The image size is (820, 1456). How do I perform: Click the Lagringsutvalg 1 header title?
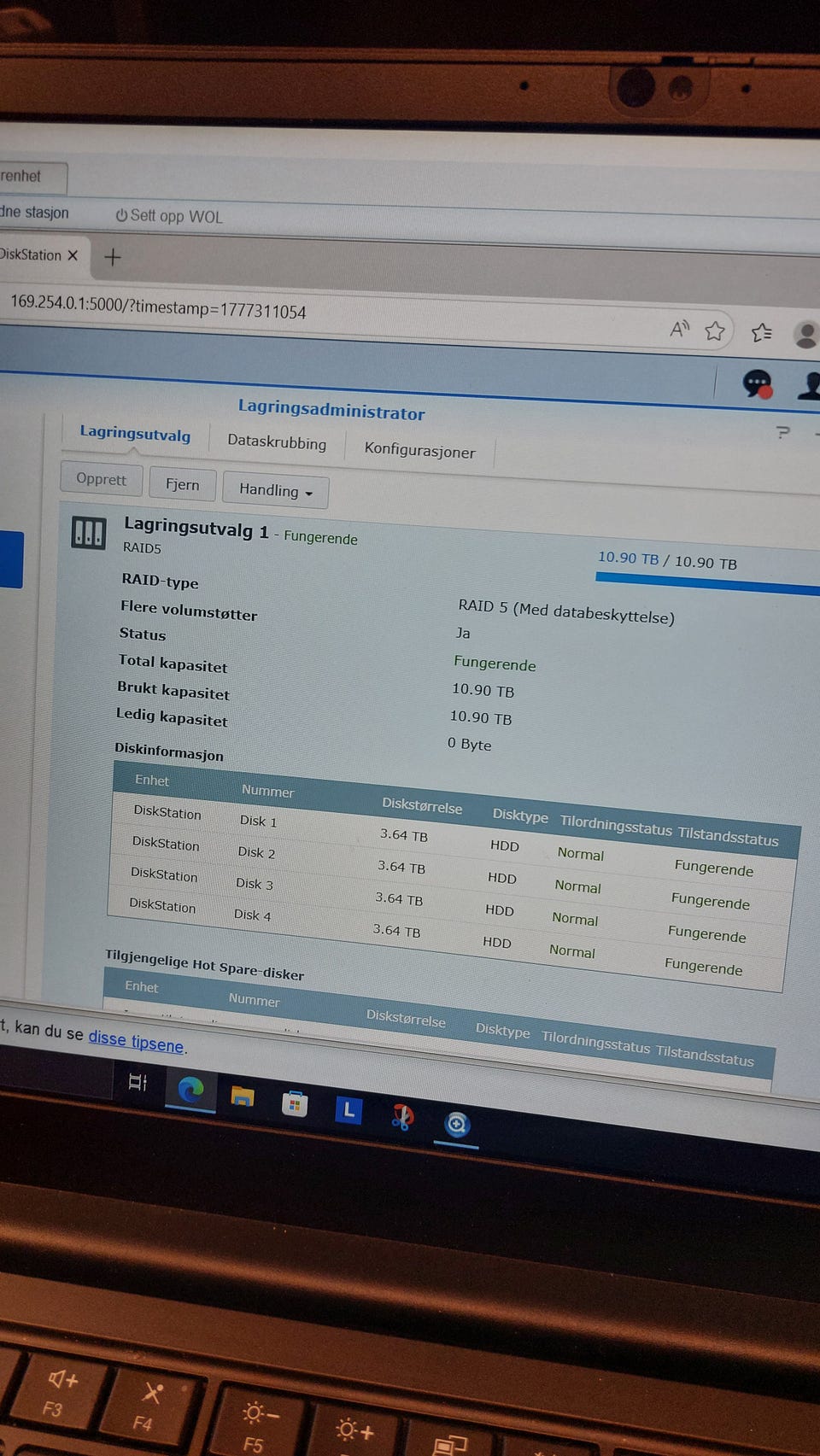pyautogui.click(x=196, y=528)
